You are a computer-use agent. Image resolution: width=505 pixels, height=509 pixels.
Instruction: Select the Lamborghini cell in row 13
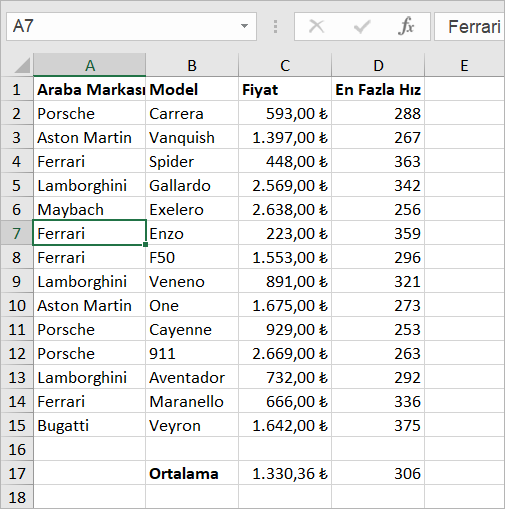coord(90,377)
